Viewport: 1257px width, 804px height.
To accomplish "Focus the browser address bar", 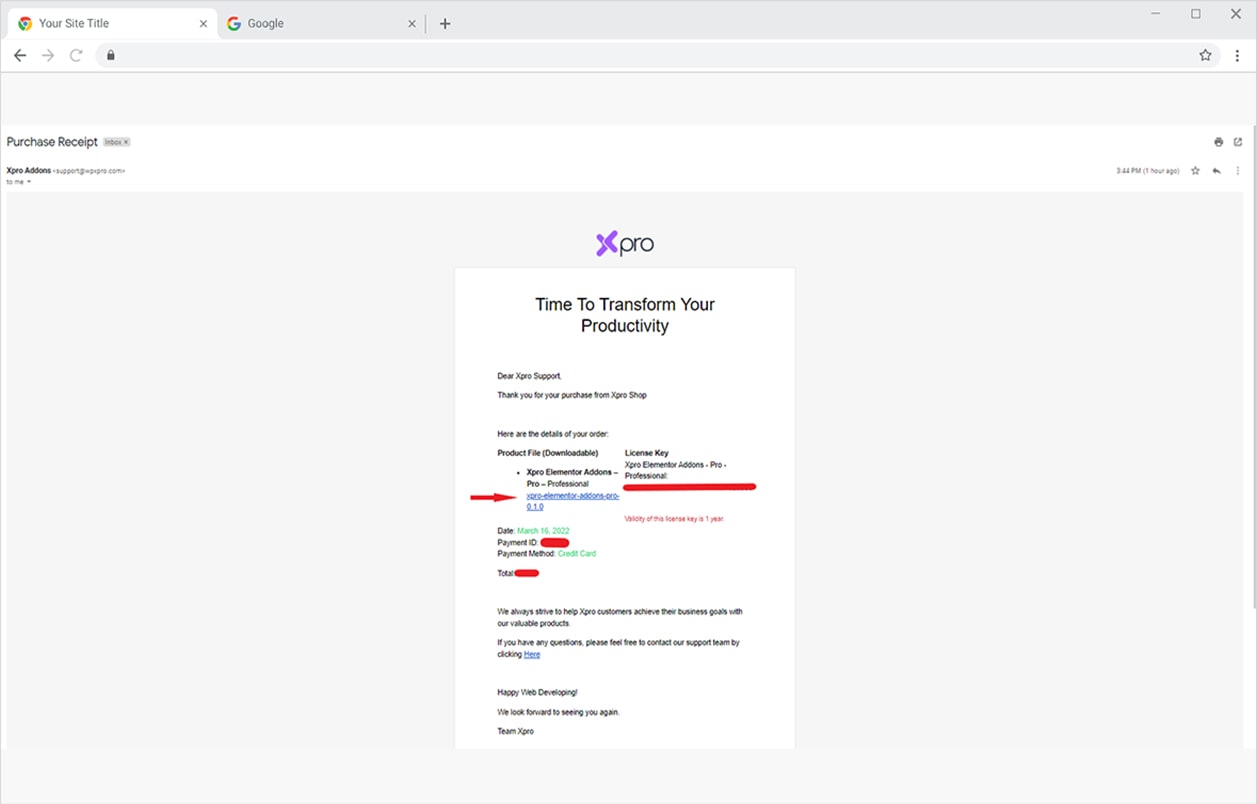I will 658,55.
